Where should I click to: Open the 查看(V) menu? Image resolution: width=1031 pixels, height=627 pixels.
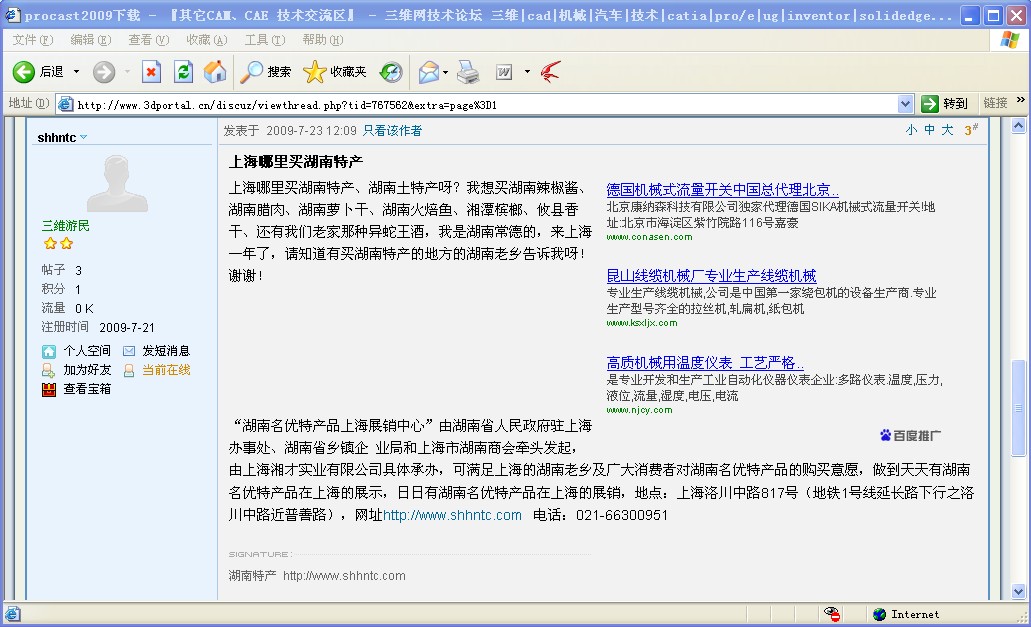149,39
